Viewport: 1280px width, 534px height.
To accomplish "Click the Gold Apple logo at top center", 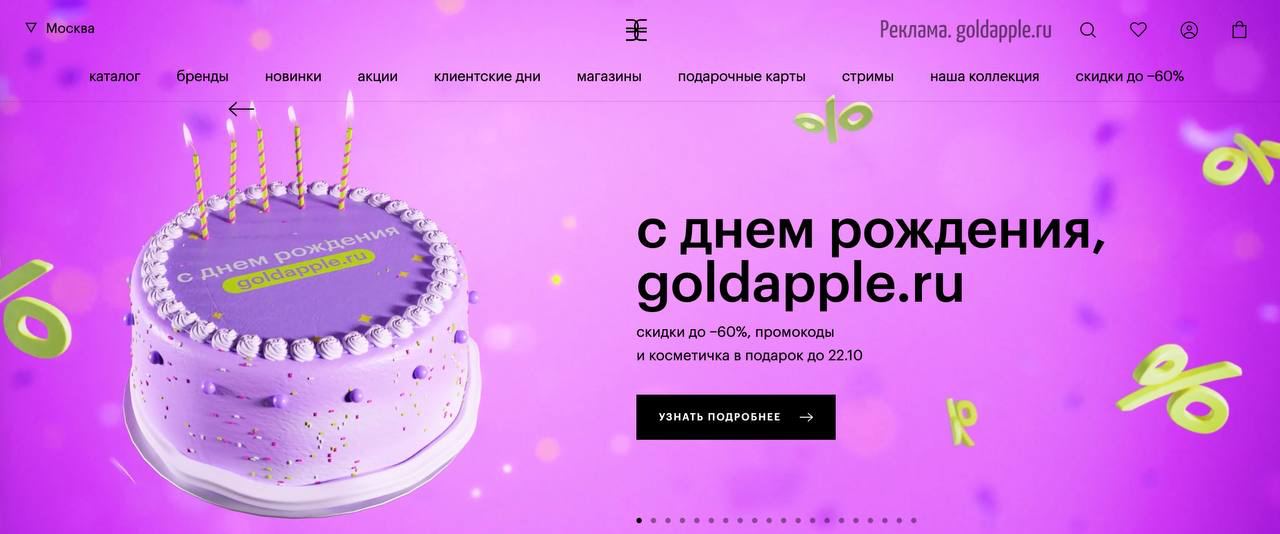I will coord(636,30).
